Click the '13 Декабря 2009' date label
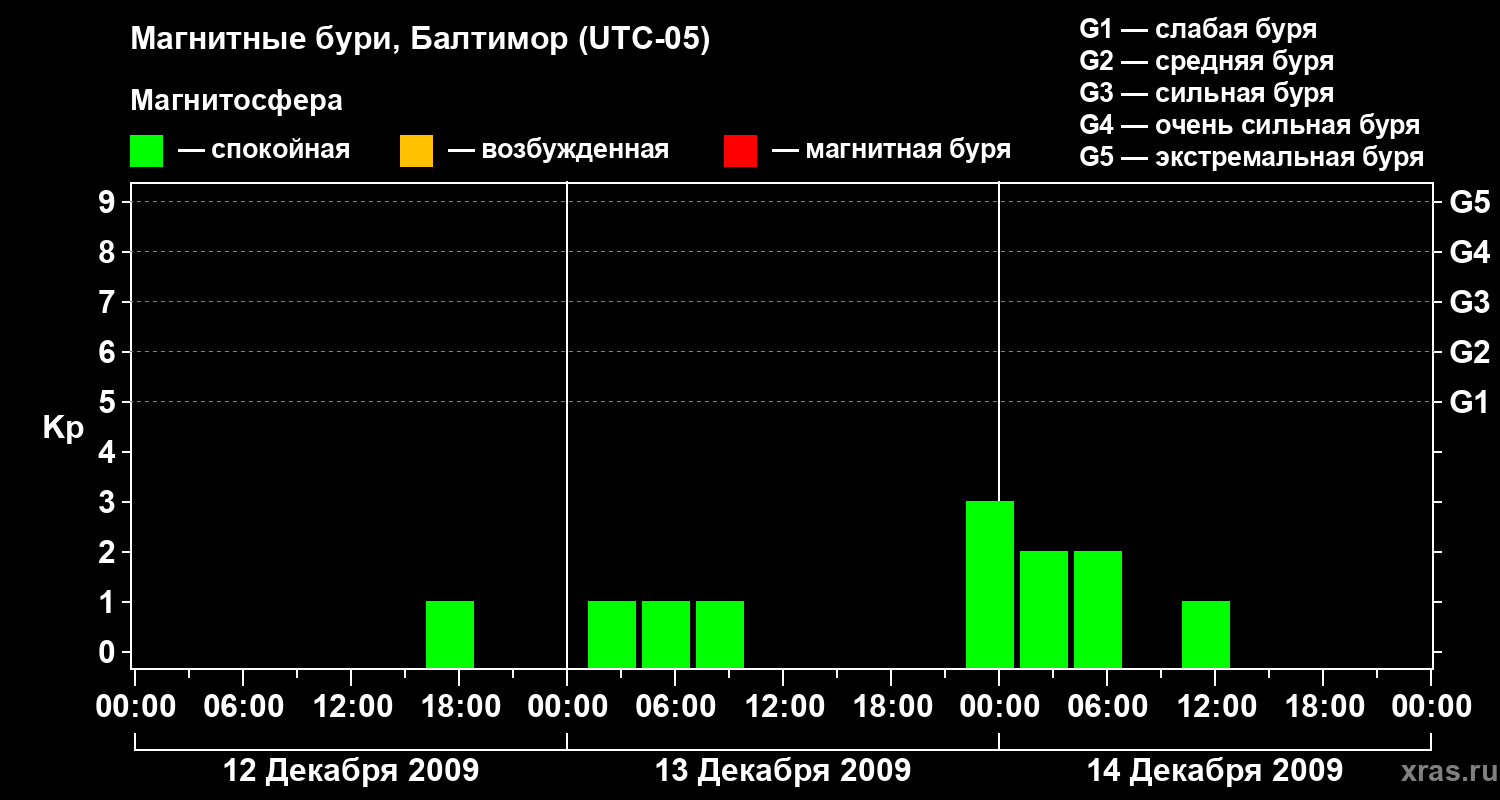 pos(783,771)
